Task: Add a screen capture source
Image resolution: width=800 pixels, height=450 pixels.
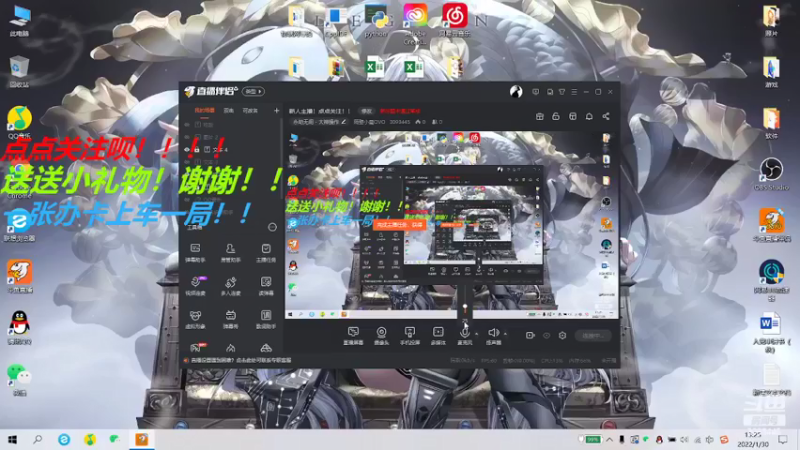Action: (353, 336)
